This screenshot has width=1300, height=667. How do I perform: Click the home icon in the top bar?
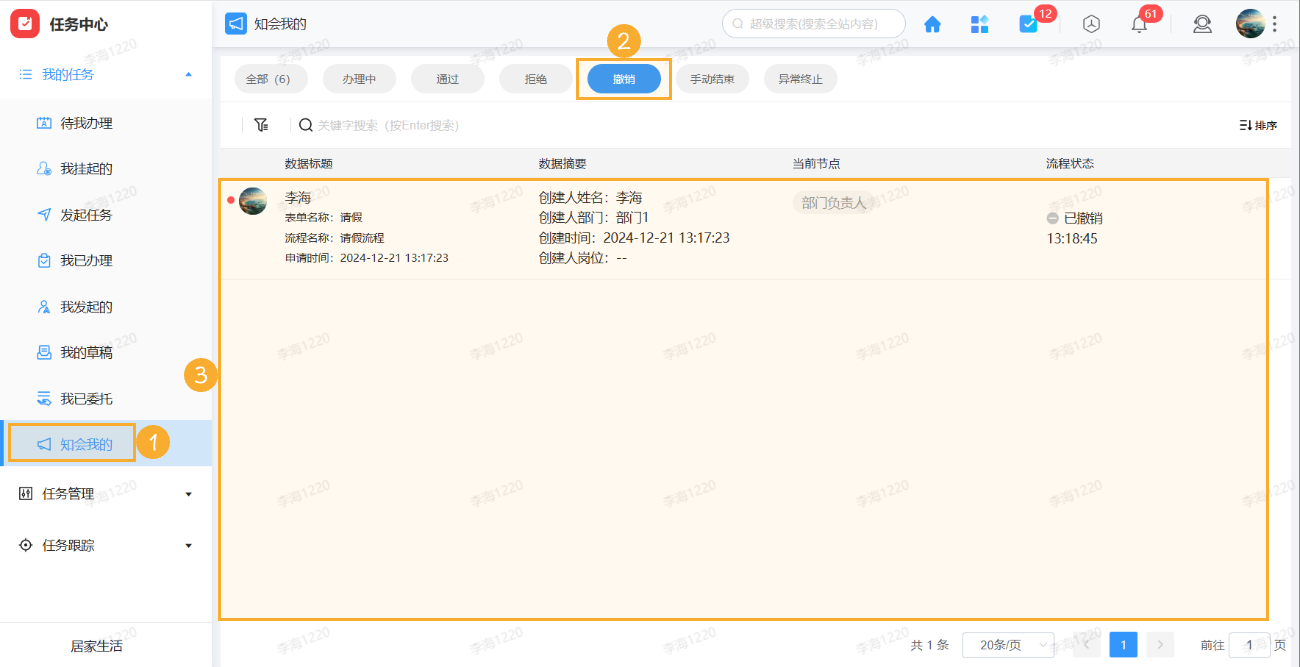coord(932,23)
